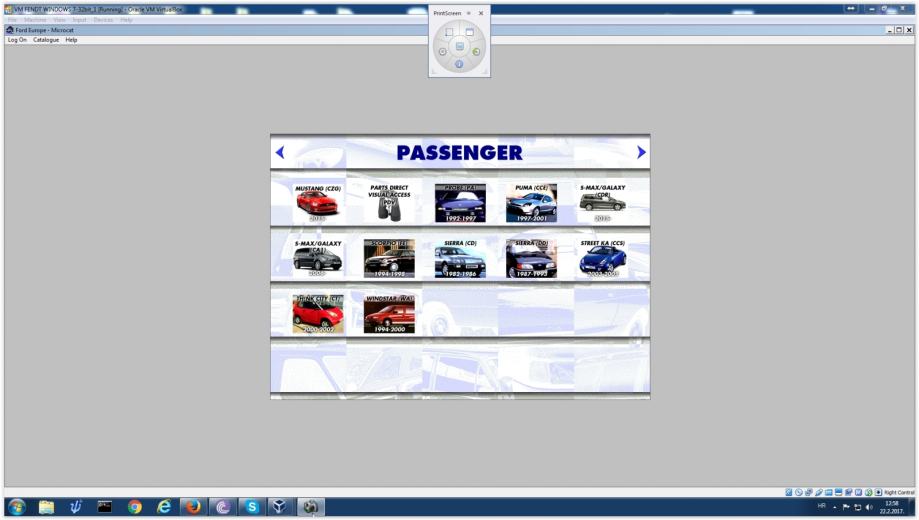The height and width of the screenshot is (520, 919).
Task: Click the volume speaker tray icon
Action: coord(869,507)
